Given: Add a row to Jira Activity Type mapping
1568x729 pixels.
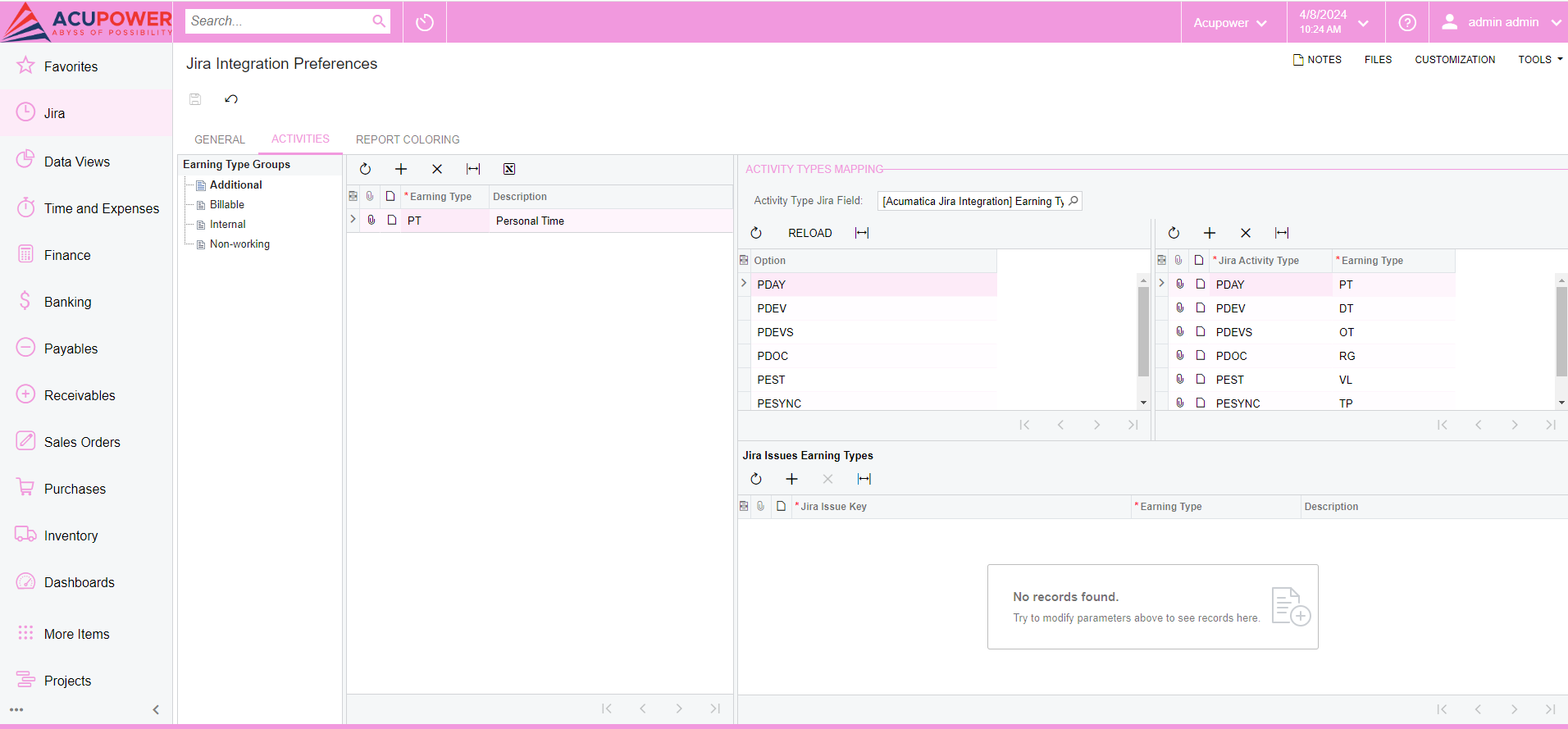Looking at the screenshot, I should click(x=1210, y=233).
